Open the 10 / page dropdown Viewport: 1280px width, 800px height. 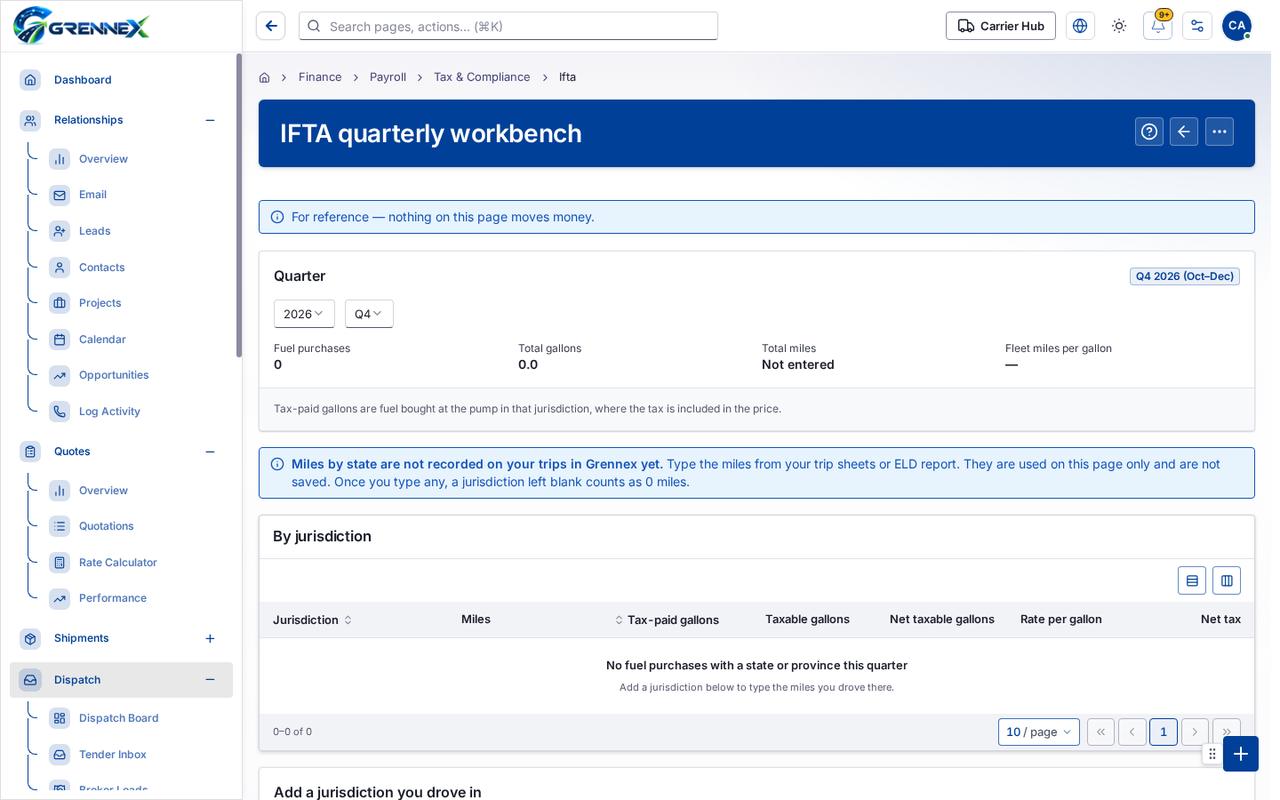point(1039,732)
